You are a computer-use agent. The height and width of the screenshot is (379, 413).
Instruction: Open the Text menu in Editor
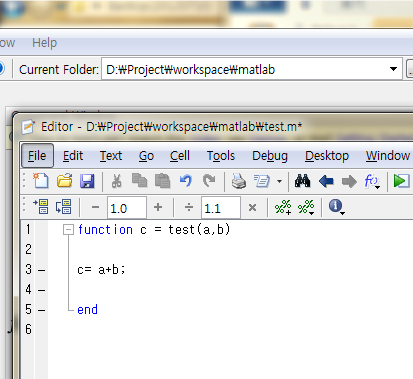click(111, 156)
